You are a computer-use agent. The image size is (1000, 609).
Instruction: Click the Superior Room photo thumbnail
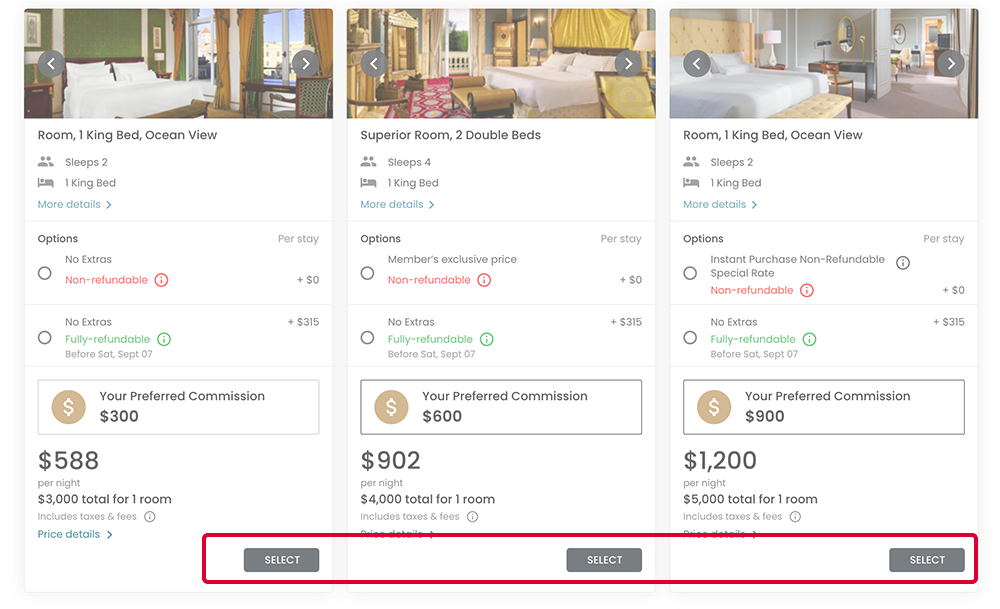500,64
